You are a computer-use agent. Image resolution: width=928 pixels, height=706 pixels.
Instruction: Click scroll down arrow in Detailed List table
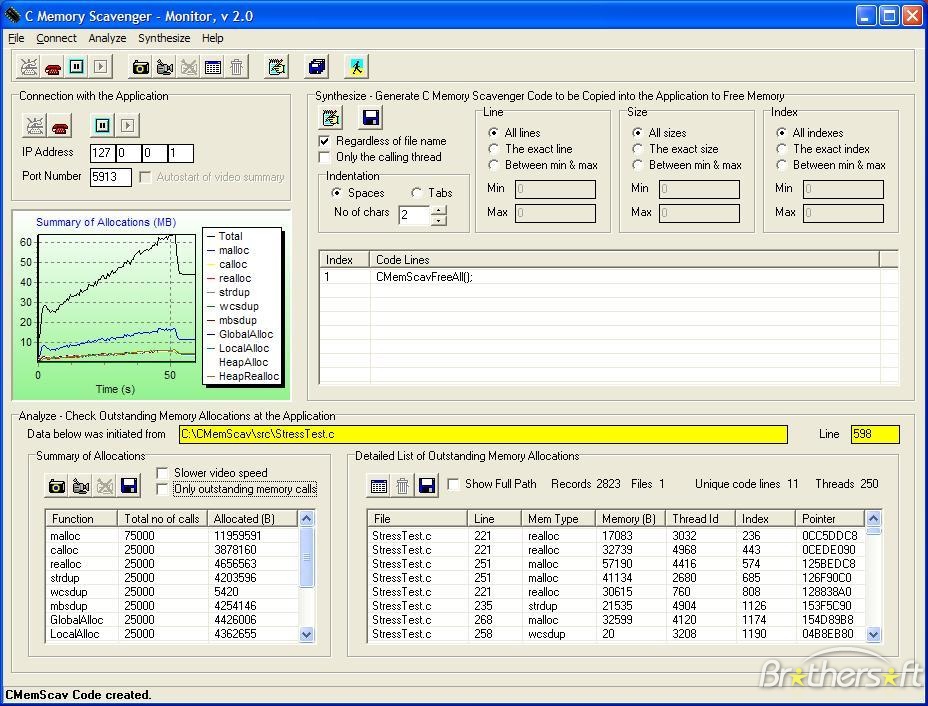click(873, 634)
